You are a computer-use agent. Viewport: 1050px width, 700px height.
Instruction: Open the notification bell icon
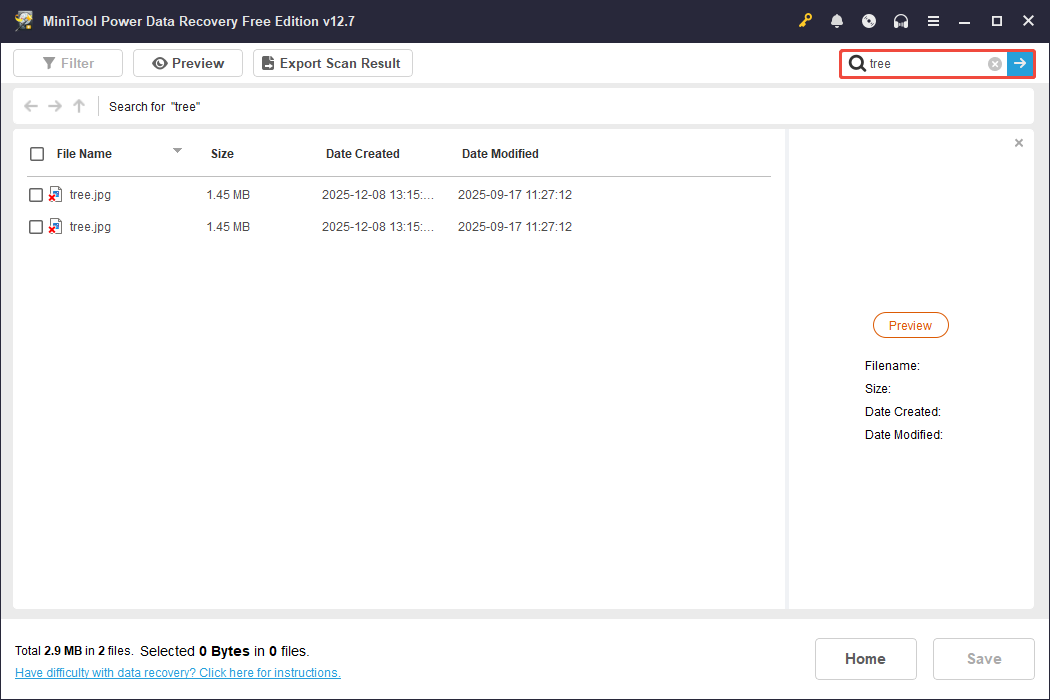click(x=837, y=20)
